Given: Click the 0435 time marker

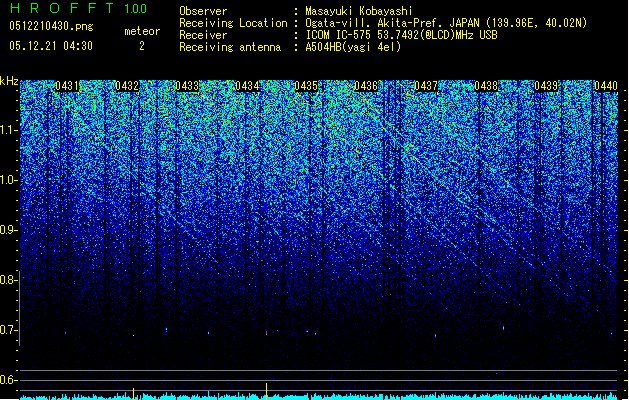Looking at the screenshot, I should 306,86.
